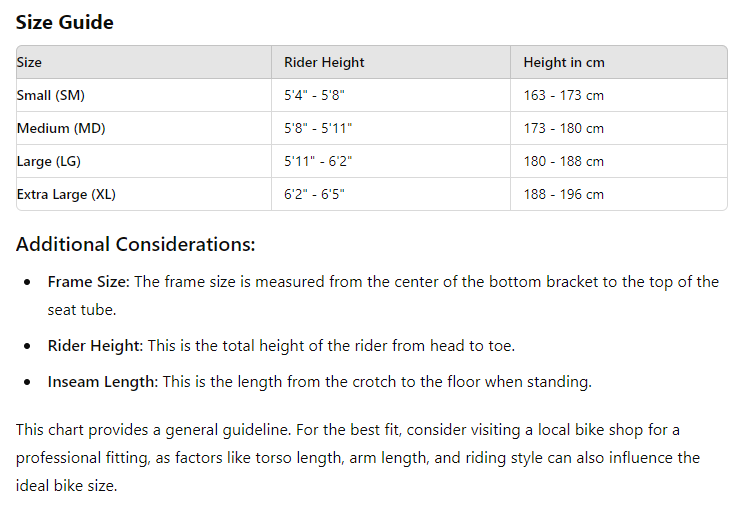Click the 5'11" - 6'2" height cell
The height and width of the screenshot is (505, 752).
[x=318, y=161]
